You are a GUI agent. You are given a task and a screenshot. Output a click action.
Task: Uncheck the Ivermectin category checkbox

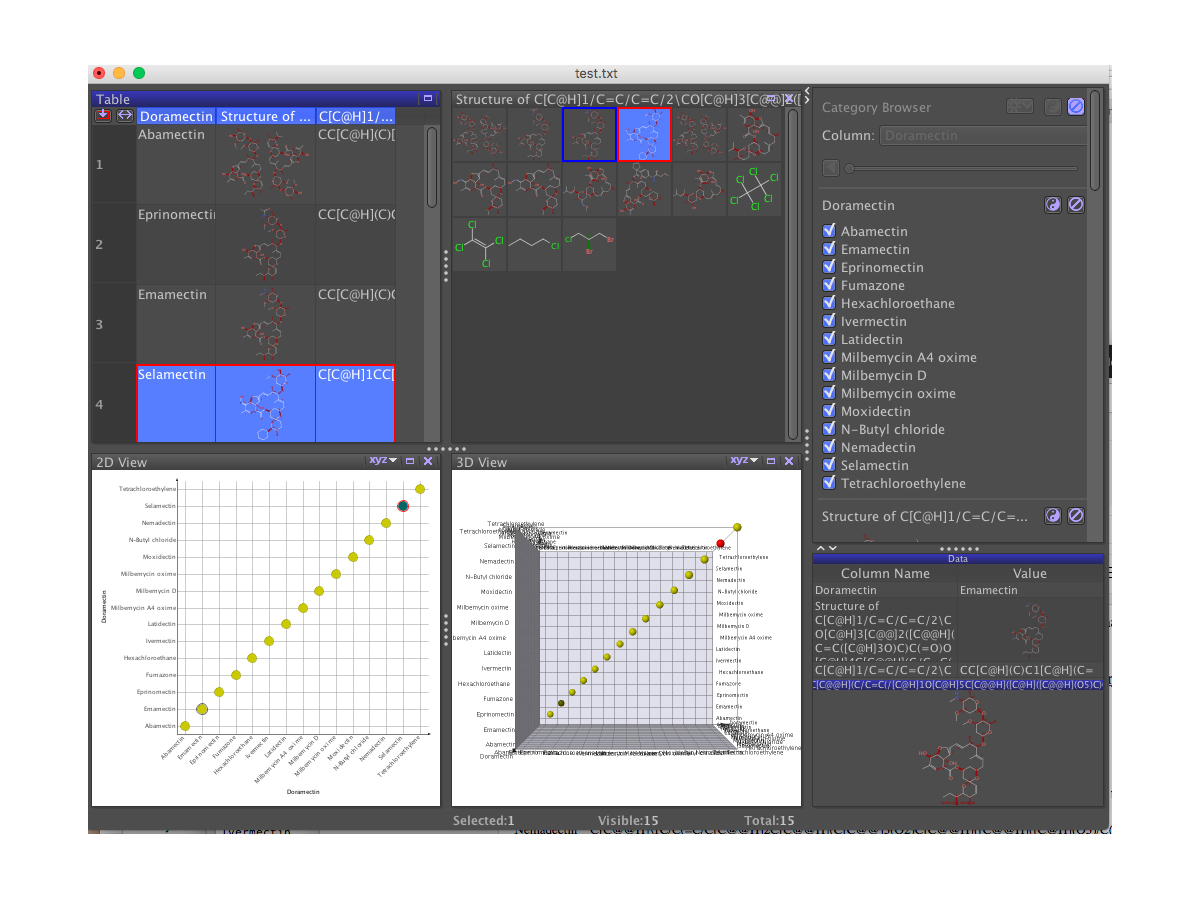coord(829,321)
